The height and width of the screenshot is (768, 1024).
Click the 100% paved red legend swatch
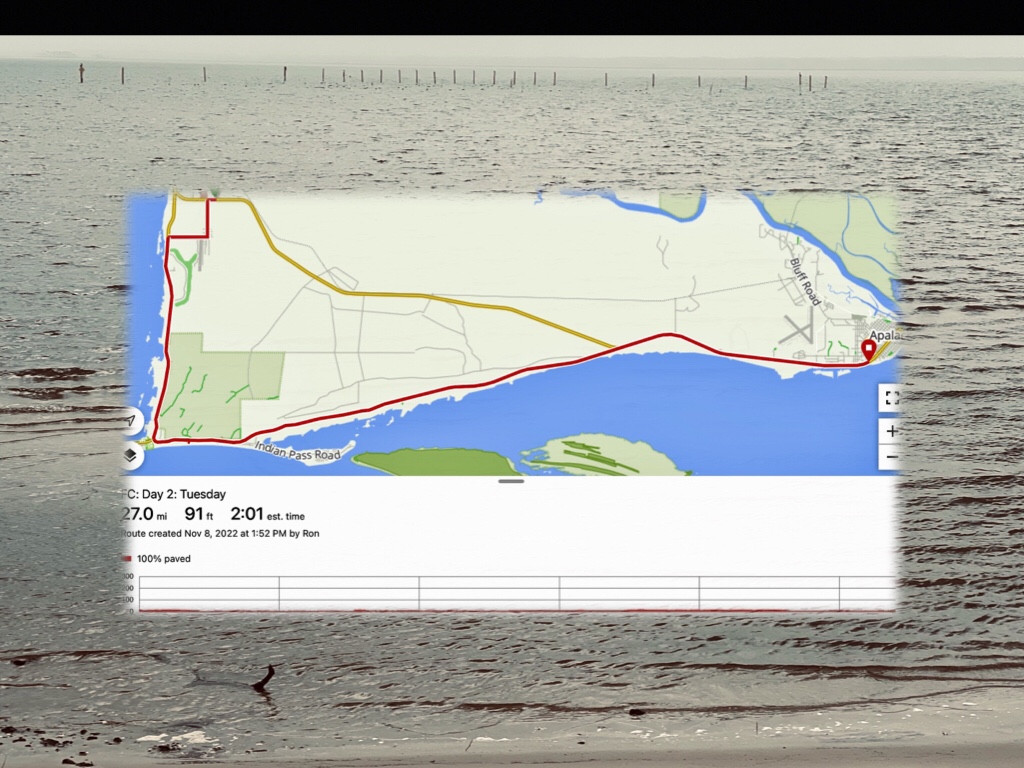click(126, 559)
